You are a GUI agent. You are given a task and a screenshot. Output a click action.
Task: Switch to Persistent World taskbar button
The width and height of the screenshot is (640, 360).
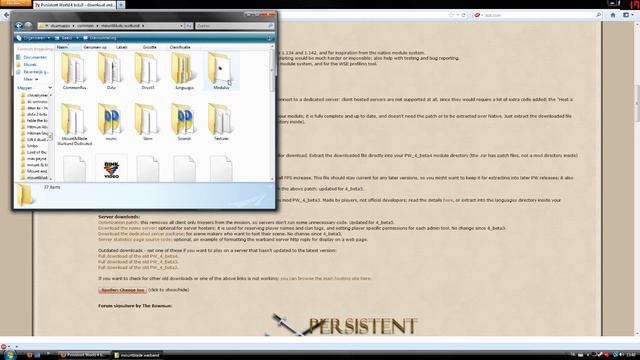click(x=84, y=355)
